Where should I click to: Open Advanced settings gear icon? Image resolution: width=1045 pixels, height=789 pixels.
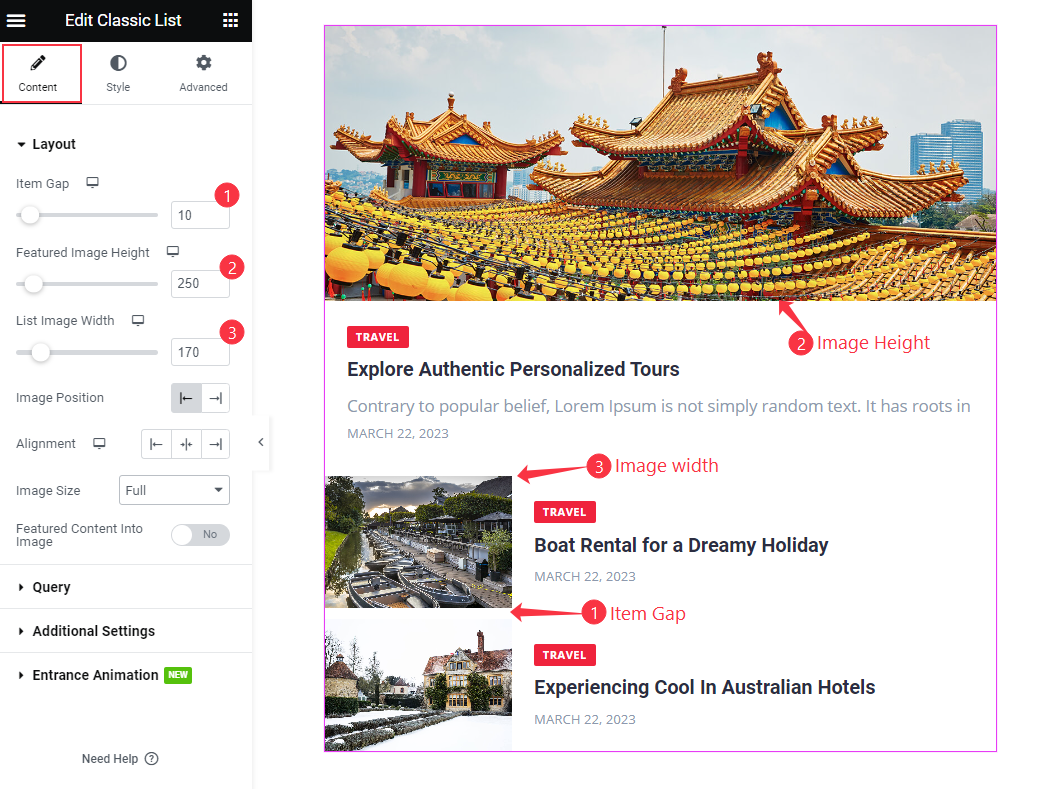click(203, 62)
